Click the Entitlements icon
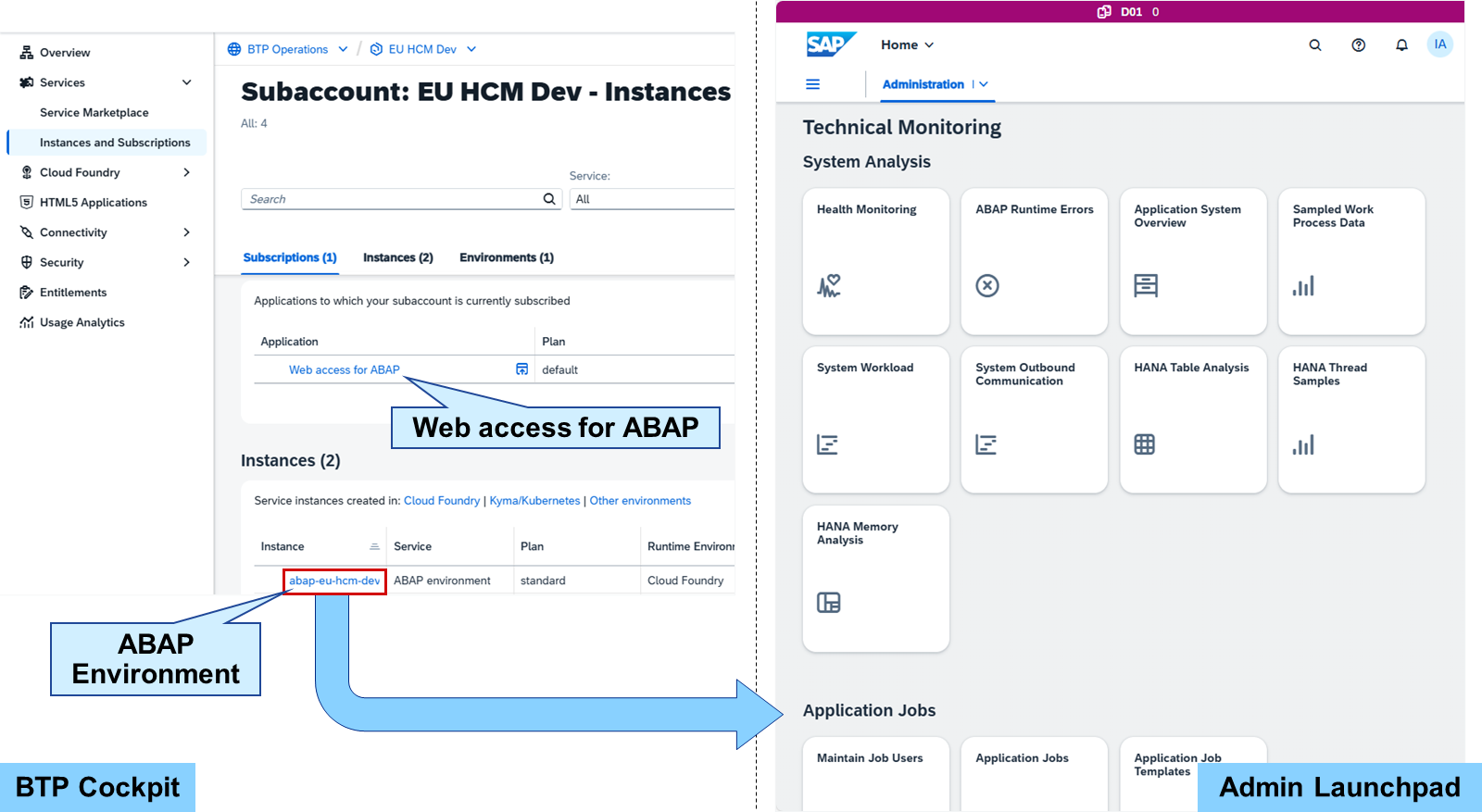Viewport: 1482px width, 812px height. pyautogui.click(x=27, y=293)
